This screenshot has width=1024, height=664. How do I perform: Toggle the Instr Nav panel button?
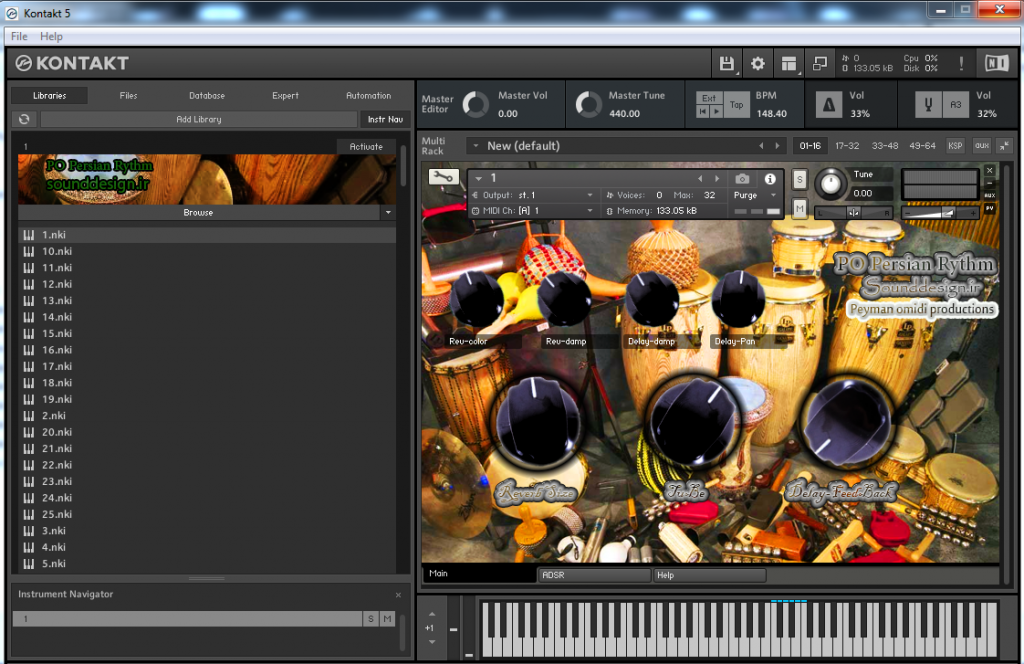pyautogui.click(x=385, y=119)
